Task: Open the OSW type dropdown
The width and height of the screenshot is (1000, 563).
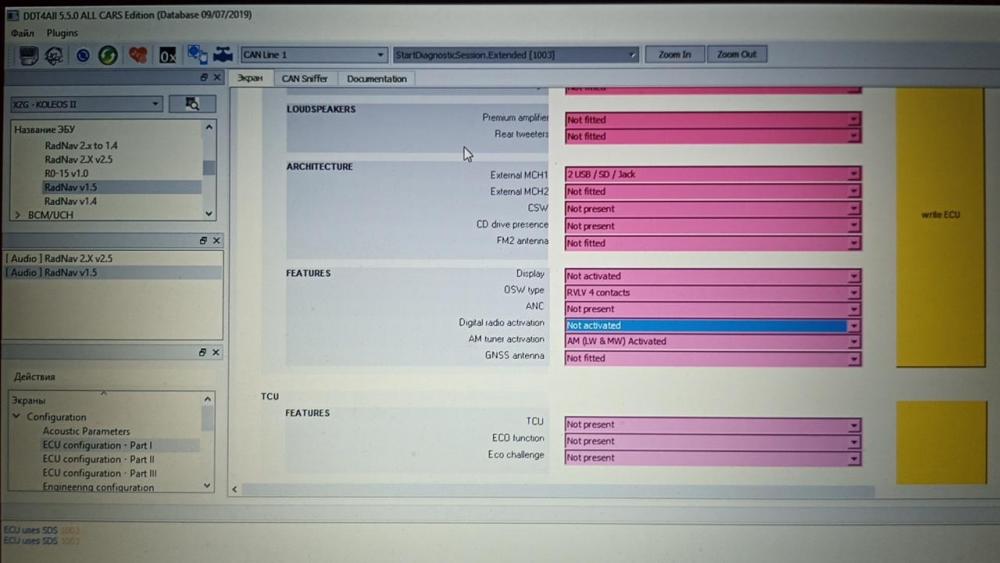Action: coord(713,293)
